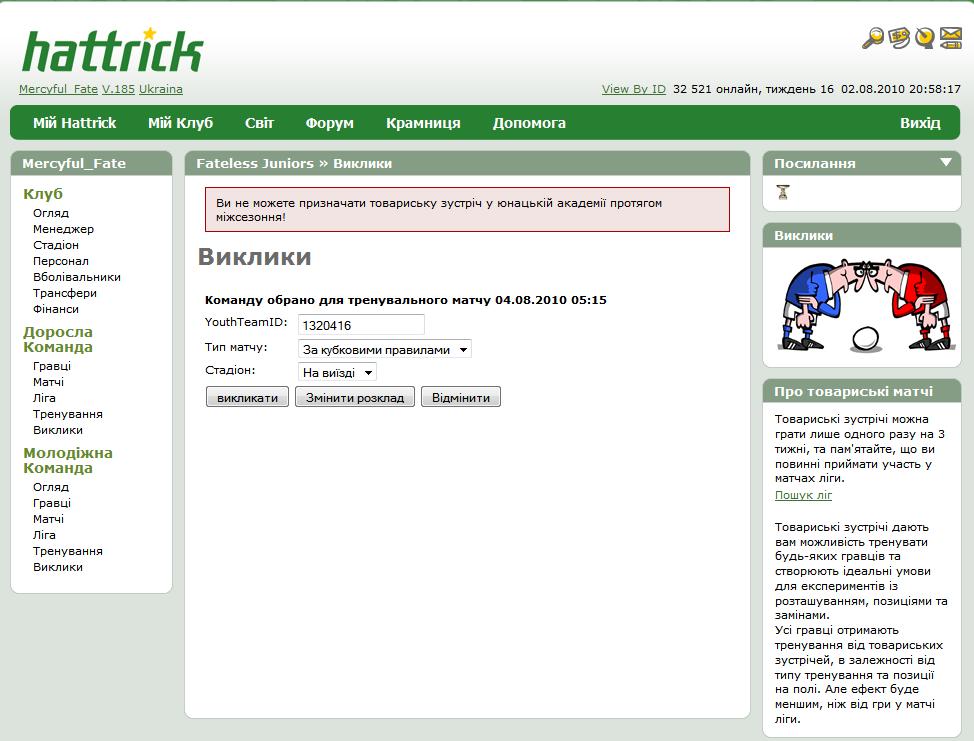
Task: Open Матчі under Доросла Команда
Action: pos(48,382)
